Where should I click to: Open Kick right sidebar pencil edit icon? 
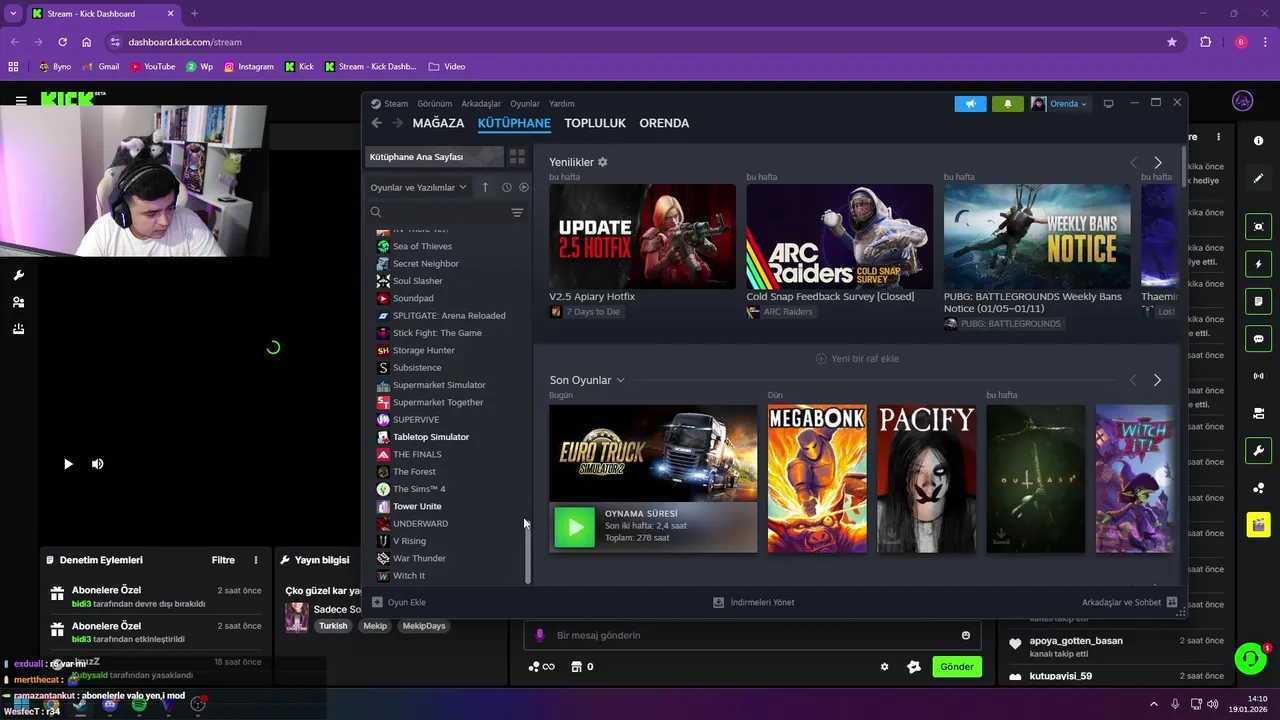click(1259, 178)
